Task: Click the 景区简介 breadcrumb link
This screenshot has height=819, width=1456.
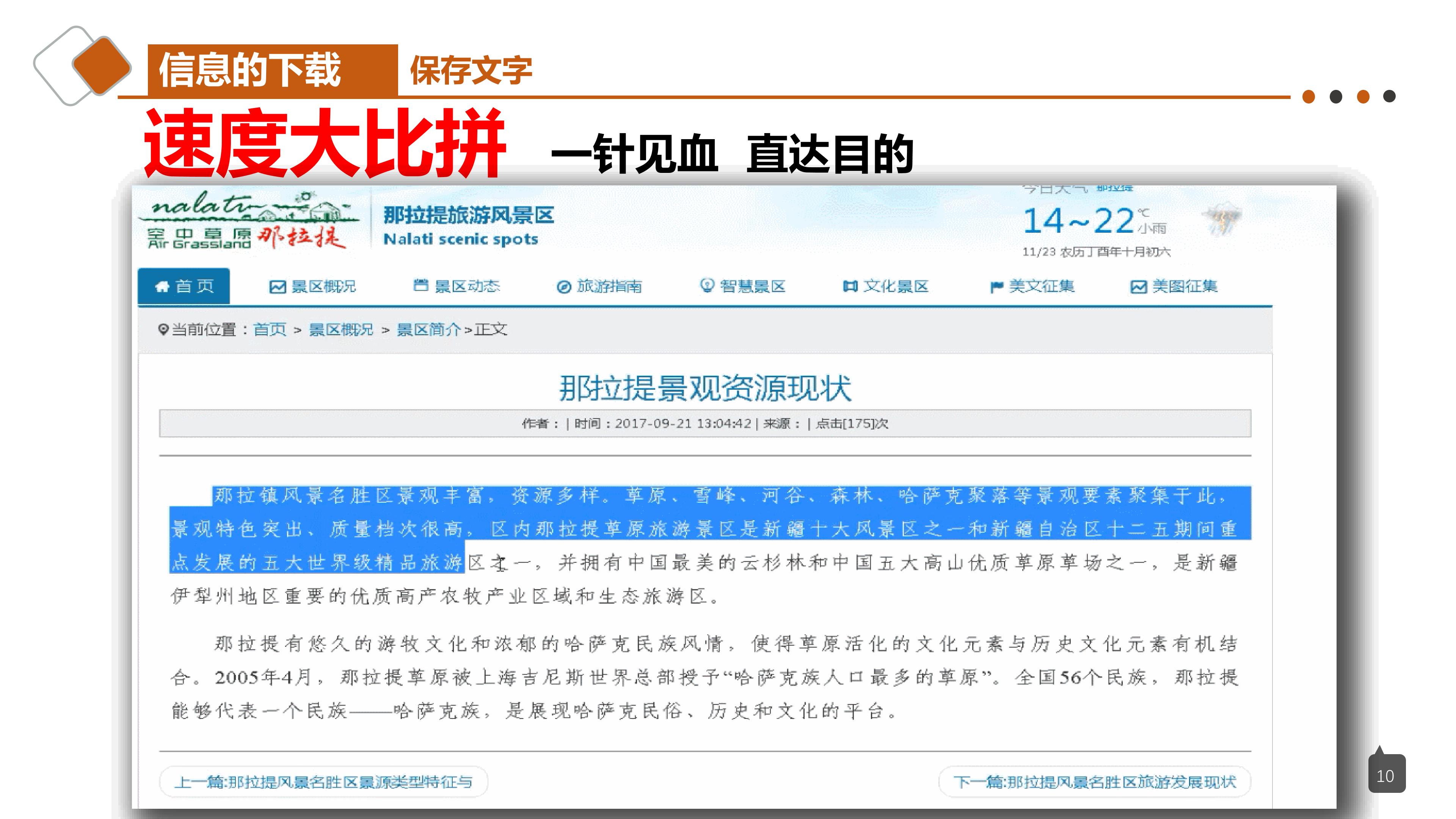Action: point(428,329)
